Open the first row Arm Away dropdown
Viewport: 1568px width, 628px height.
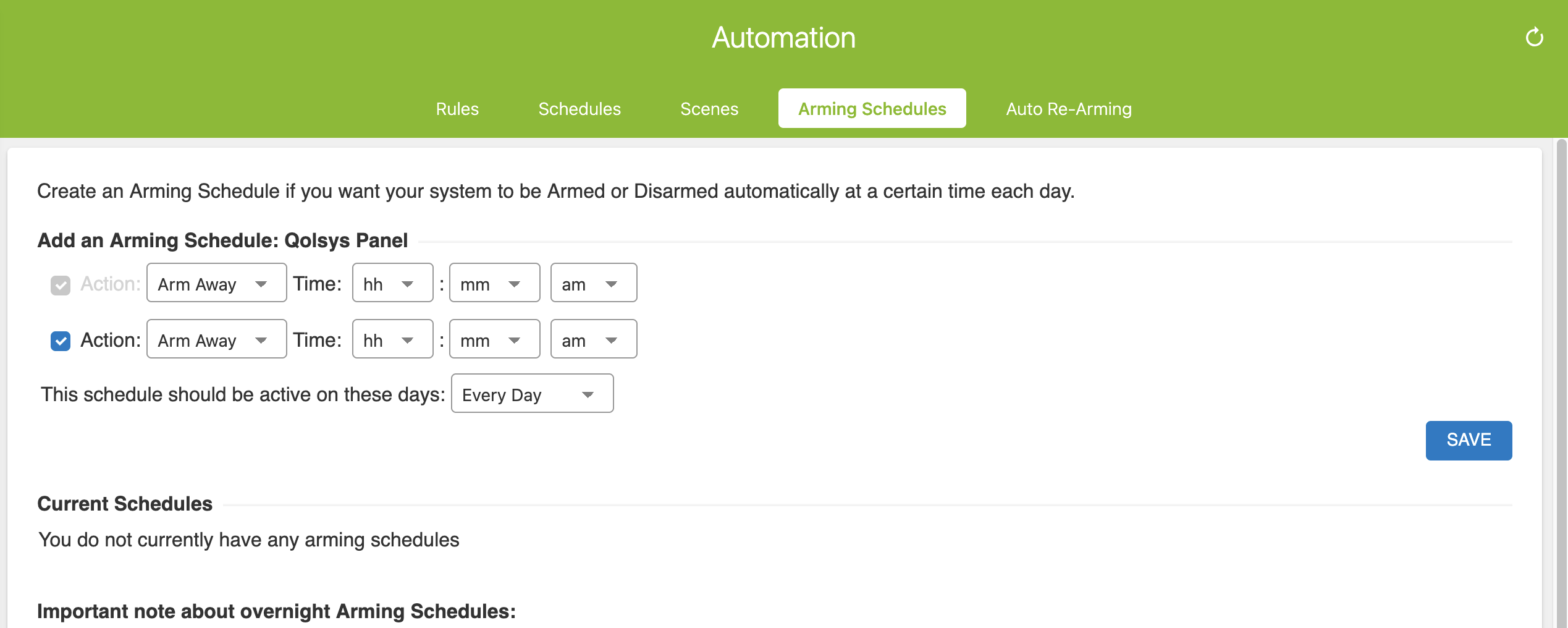(x=216, y=284)
